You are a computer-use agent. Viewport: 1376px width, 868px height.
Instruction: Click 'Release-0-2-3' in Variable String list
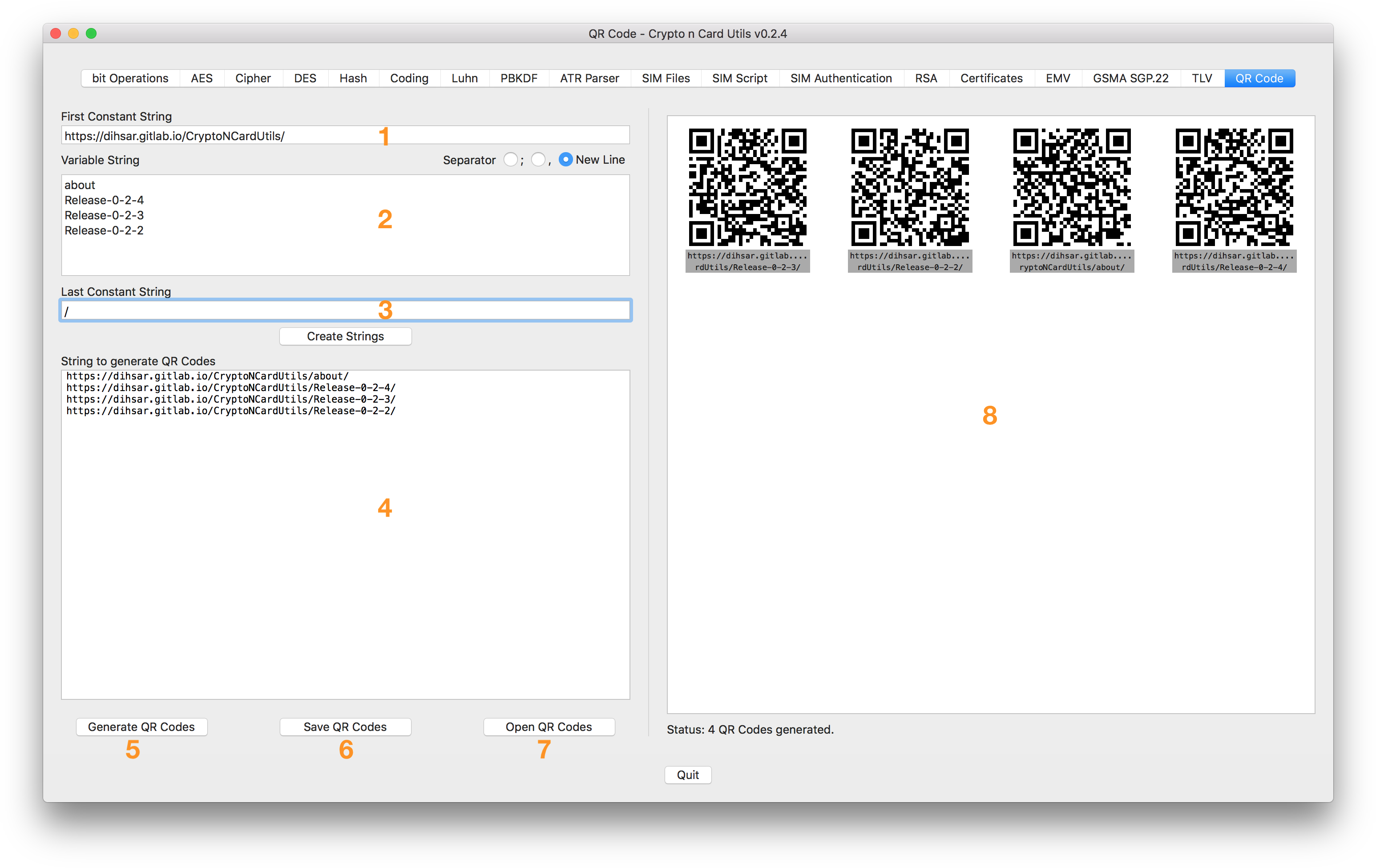click(104, 215)
